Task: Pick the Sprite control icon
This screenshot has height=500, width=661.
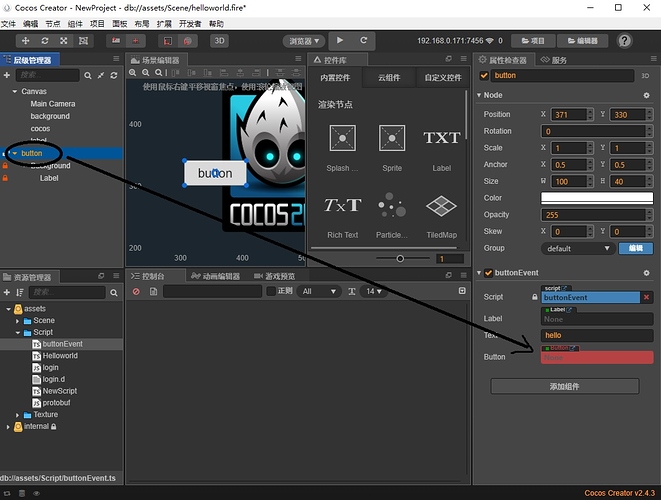Action: (392, 138)
